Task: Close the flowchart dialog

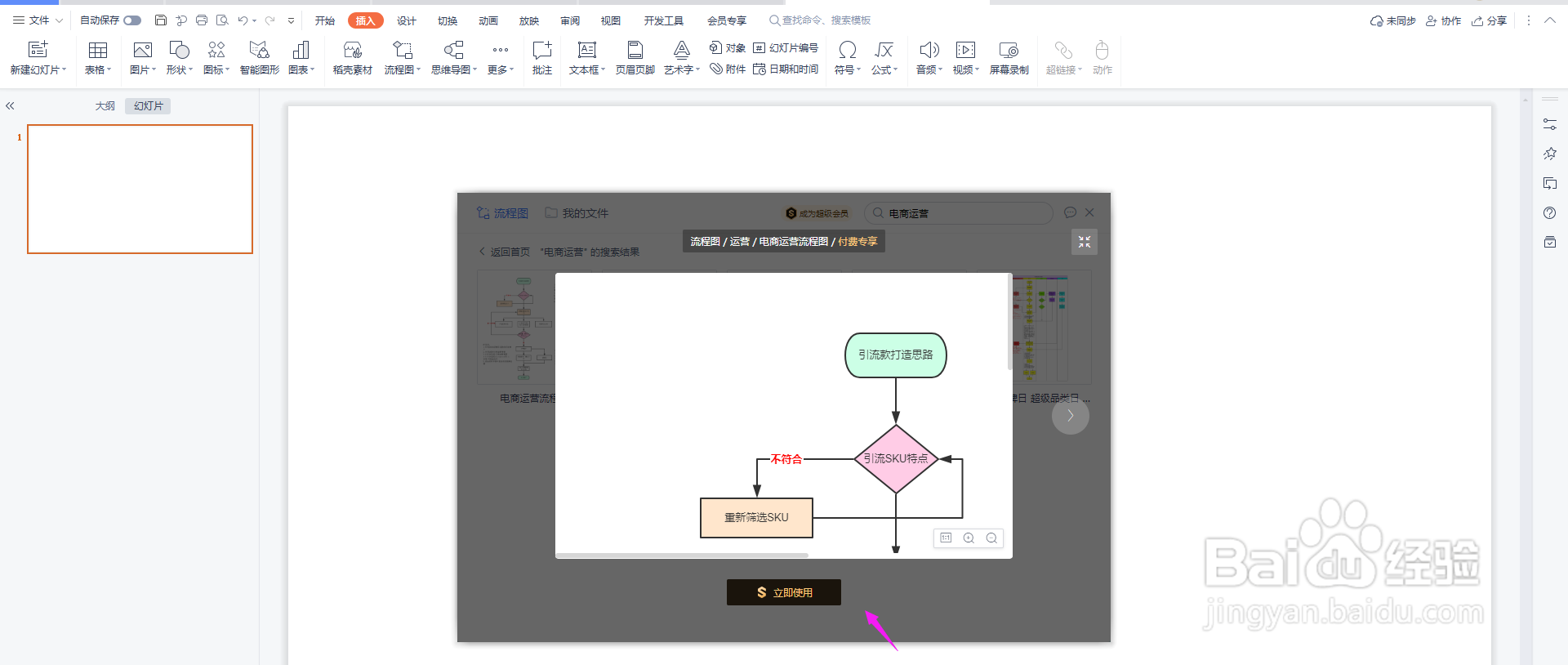Action: click(x=1089, y=212)
